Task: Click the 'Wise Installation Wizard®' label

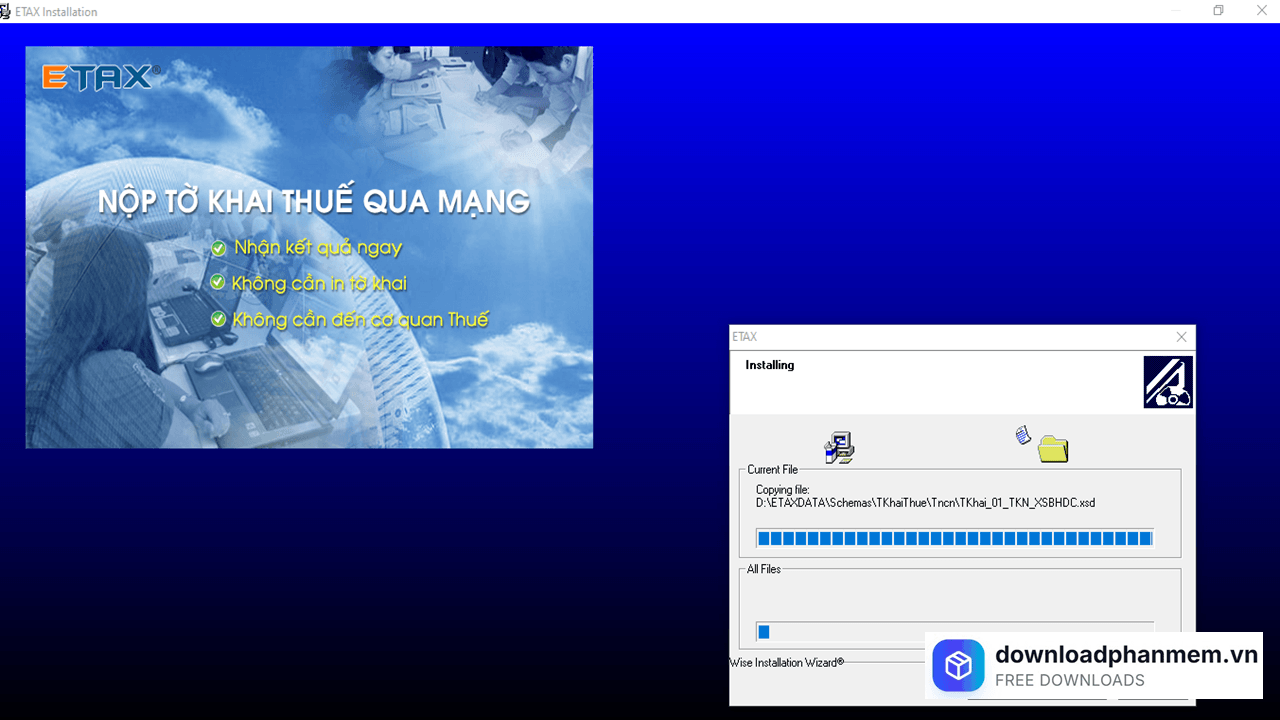Action: pos(785,662)
